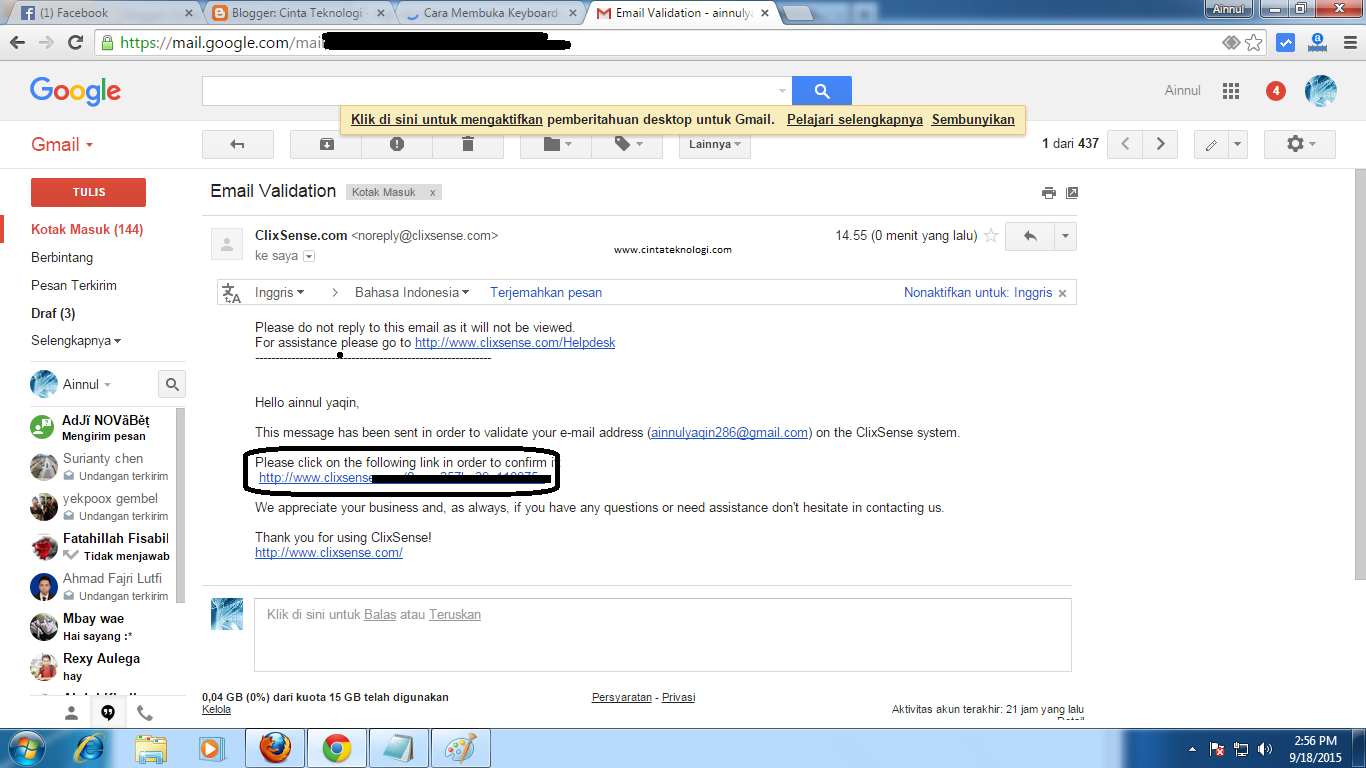Open the Labels tag dropdown
1366x768 pixels.
tap(627, 144)
